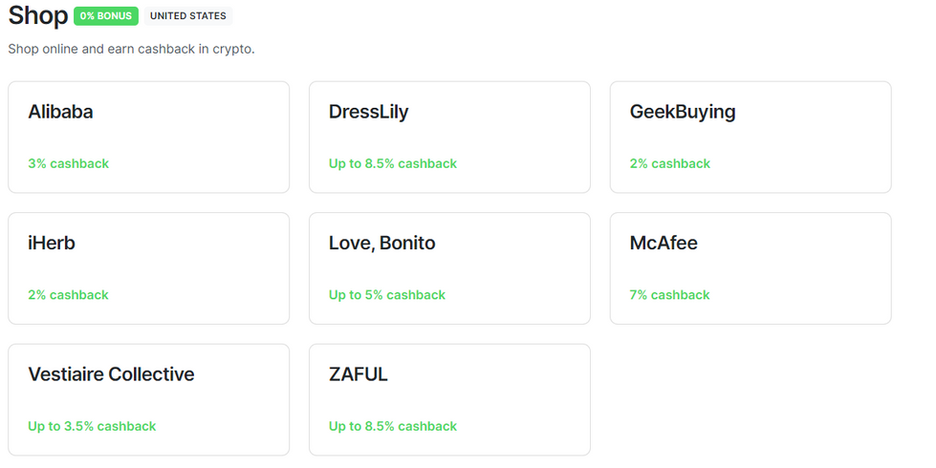Click DressLily's Up to 8.5% cashback label
Image resolution: width=936 pixels, height=468 pixels.
pyautogui.click(x=392, y=164)
